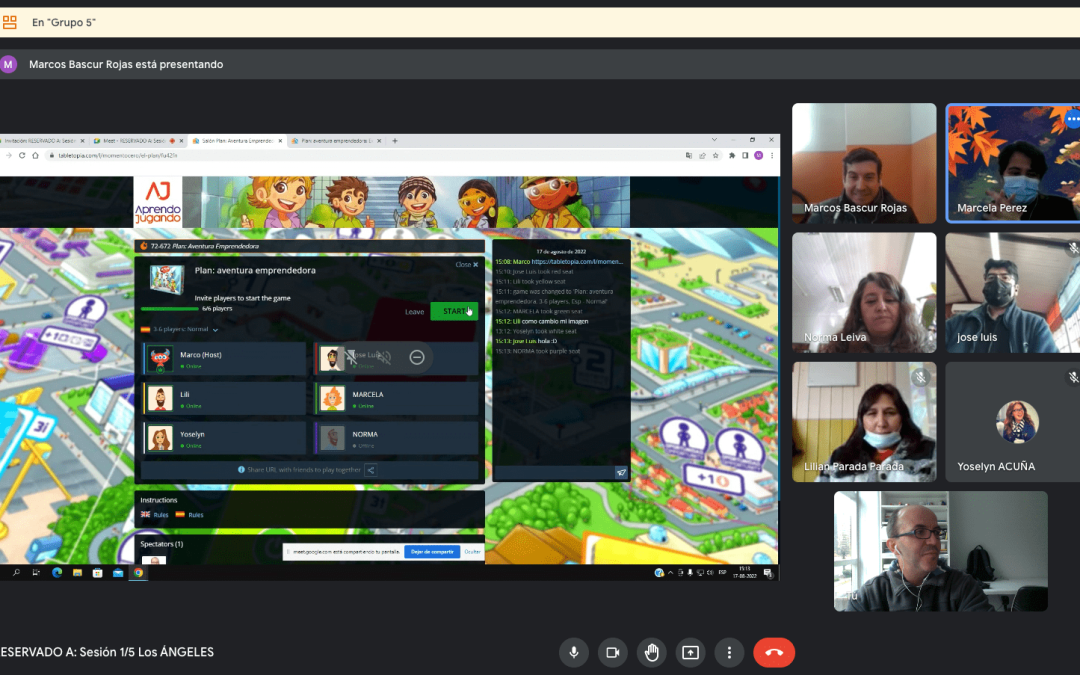Hang up the call with red button
The height and width of the screenshot is (675, 1080).
774,652
